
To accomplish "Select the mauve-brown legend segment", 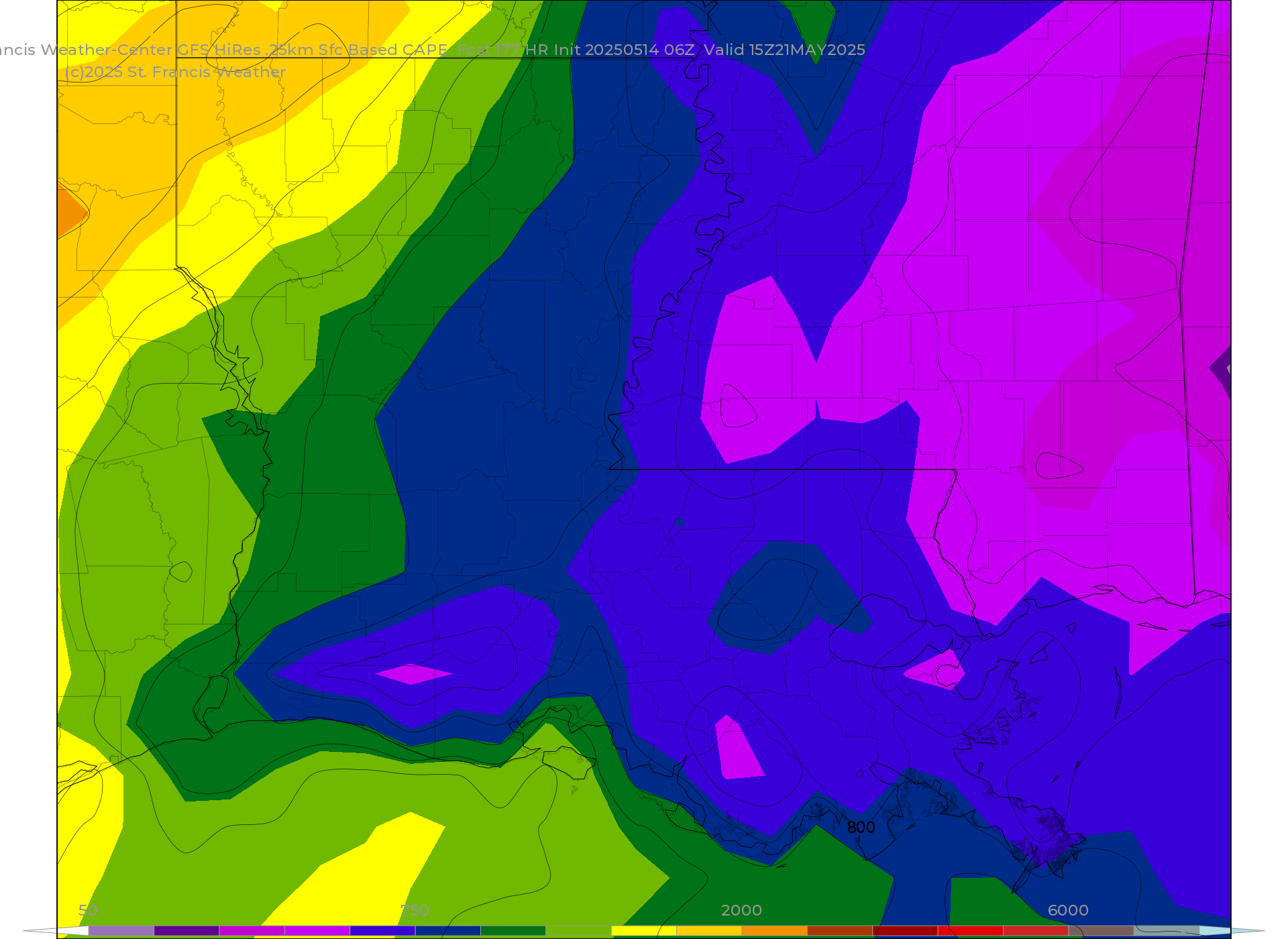I will (x=1101, y=931).
